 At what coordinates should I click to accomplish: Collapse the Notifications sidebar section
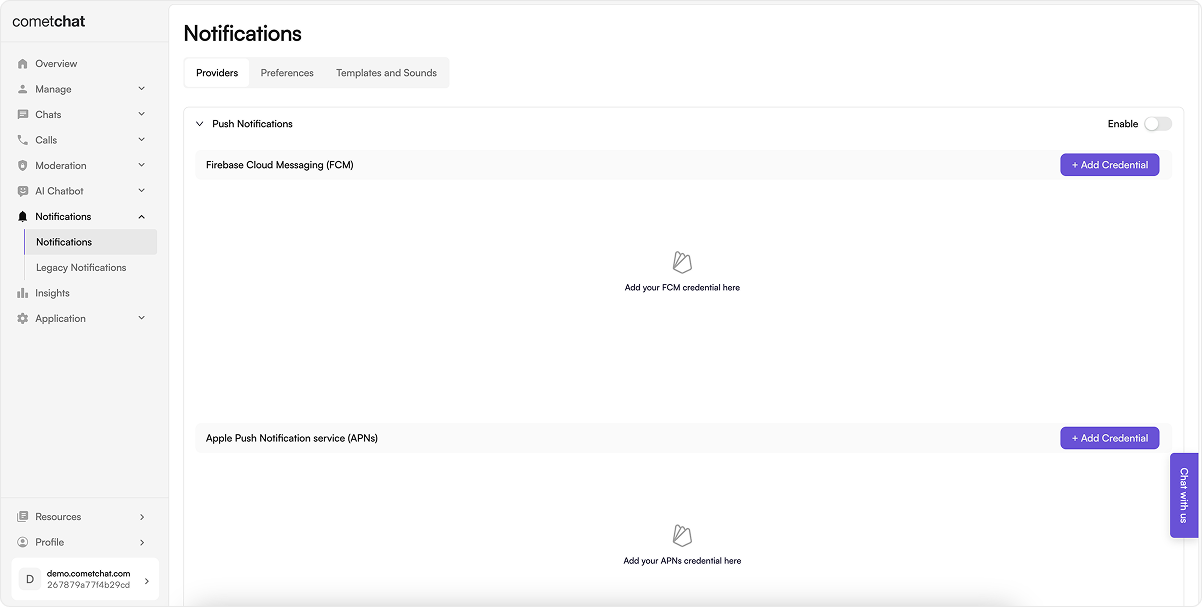(x=141, y=216)
